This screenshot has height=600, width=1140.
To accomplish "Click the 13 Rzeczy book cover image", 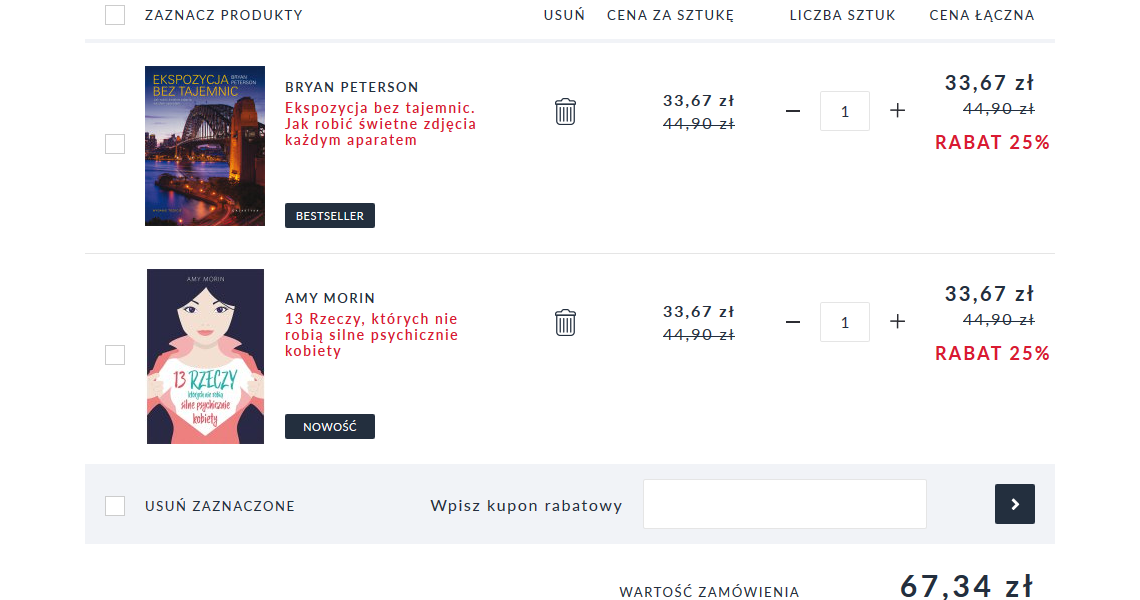I will [205, 356].
